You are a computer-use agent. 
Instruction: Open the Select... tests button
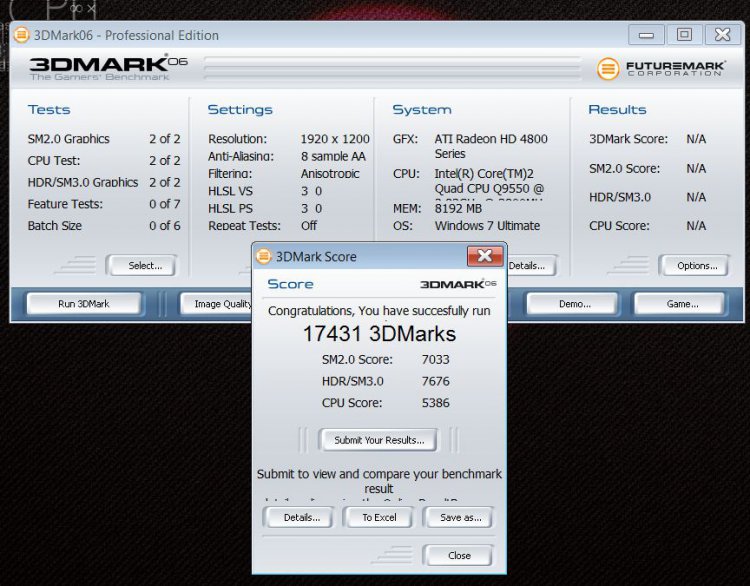click(141, 265)
